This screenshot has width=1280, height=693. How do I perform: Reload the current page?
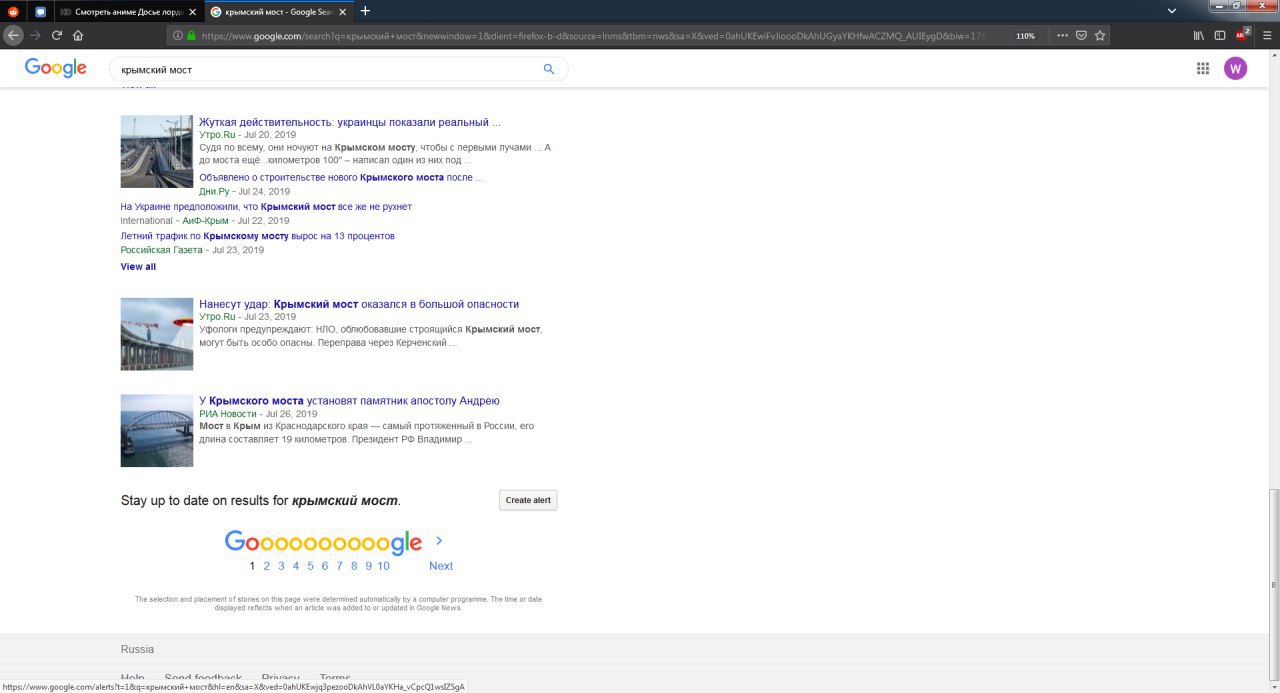pos(57,35)
